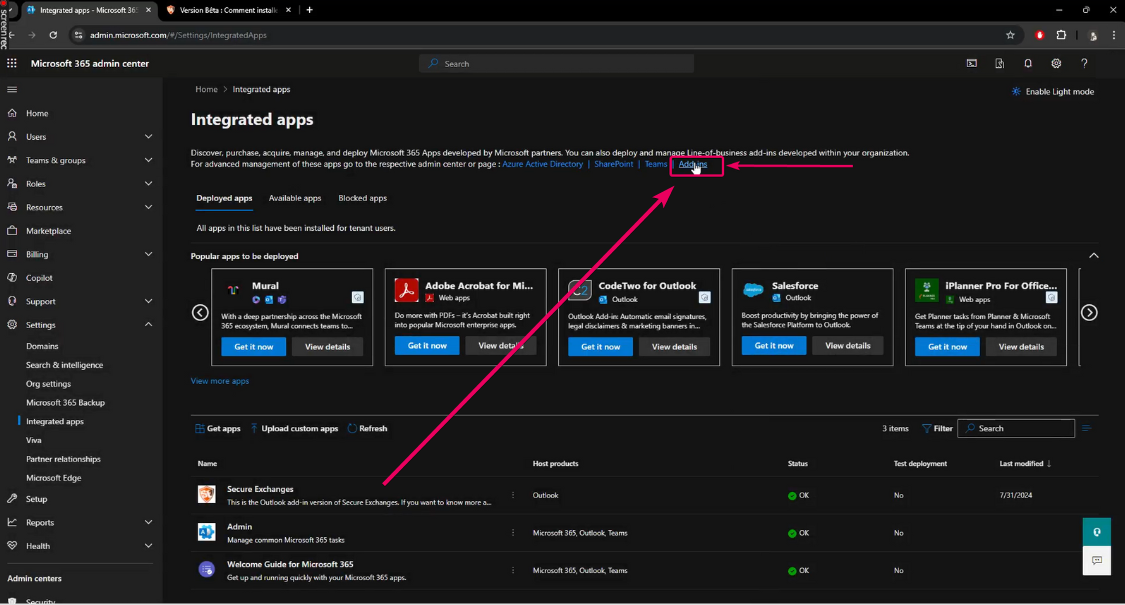Open the Filter option

[937, 428]
